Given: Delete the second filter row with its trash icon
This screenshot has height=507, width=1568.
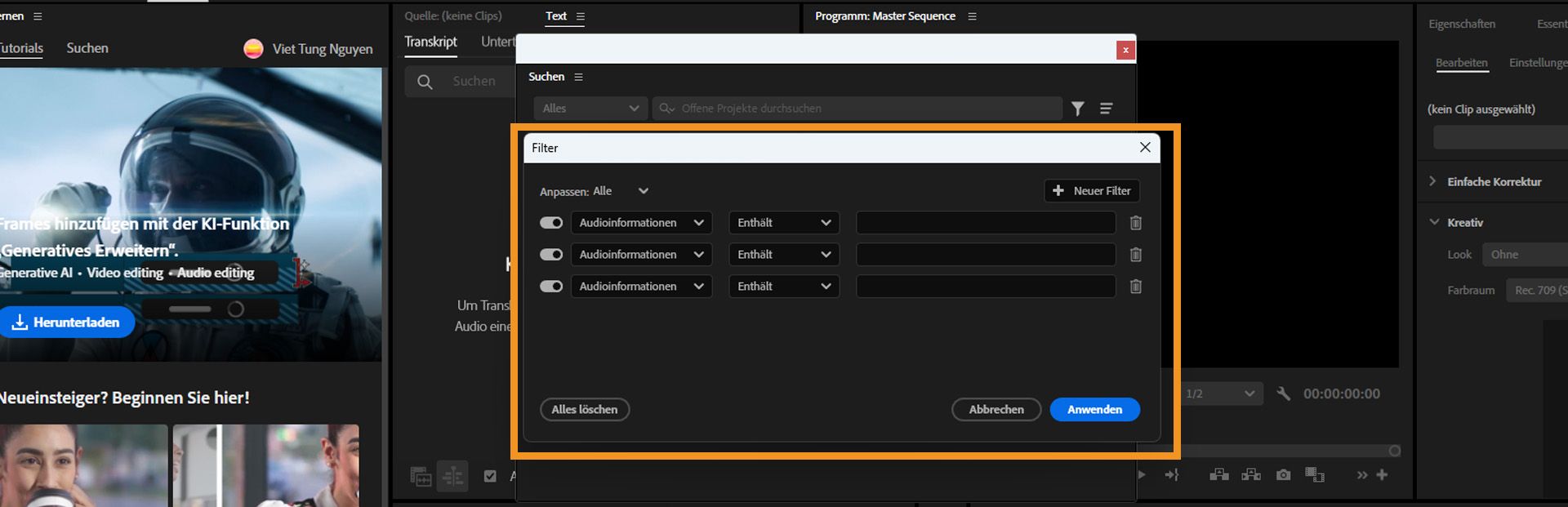Looking at the screenshot, I should pyautogui.click(x=1135, y=255).
